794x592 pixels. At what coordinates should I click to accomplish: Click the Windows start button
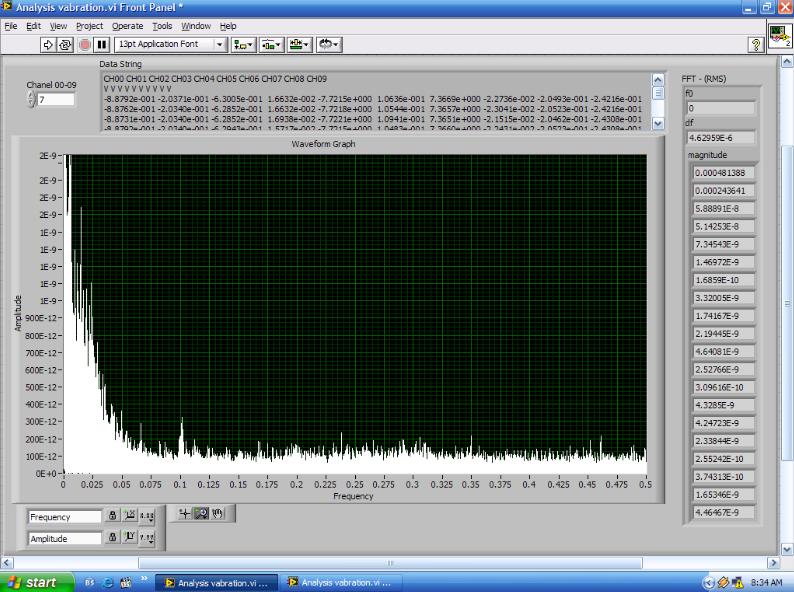click(x=32, y=582)
